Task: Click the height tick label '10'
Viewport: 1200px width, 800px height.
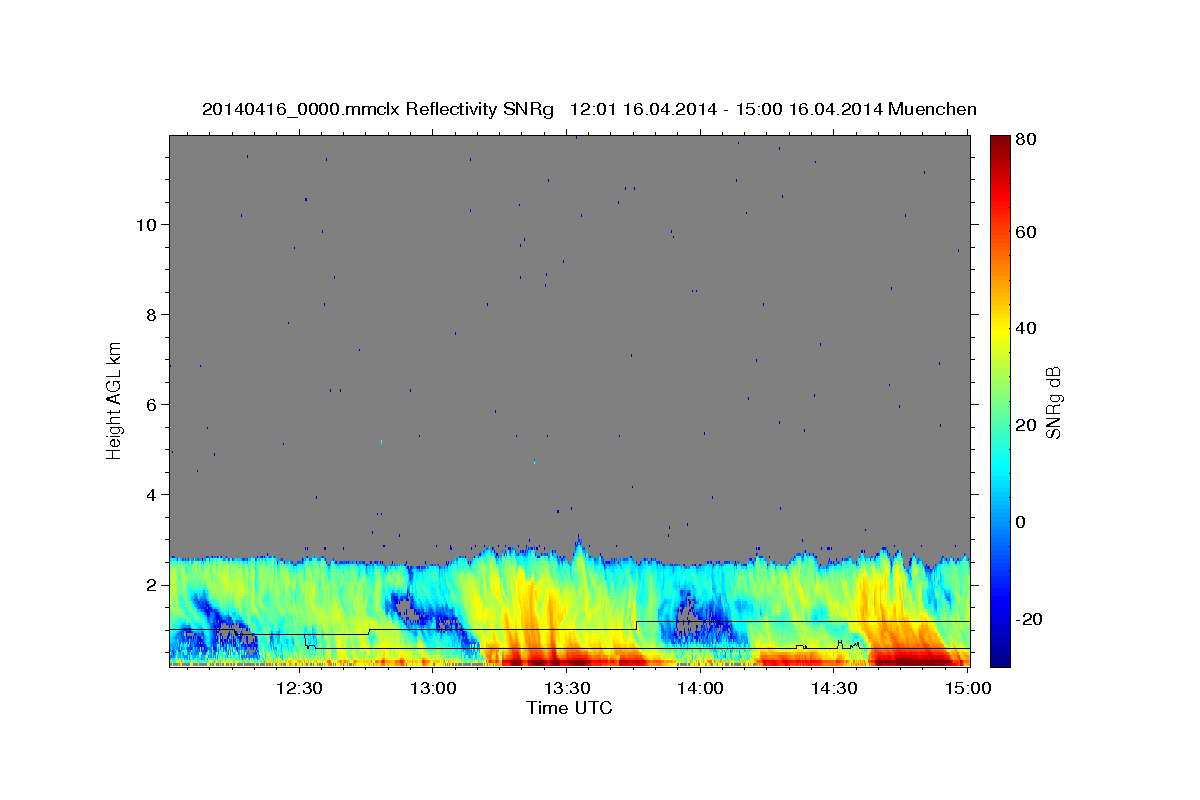Action: coord(146,224)
